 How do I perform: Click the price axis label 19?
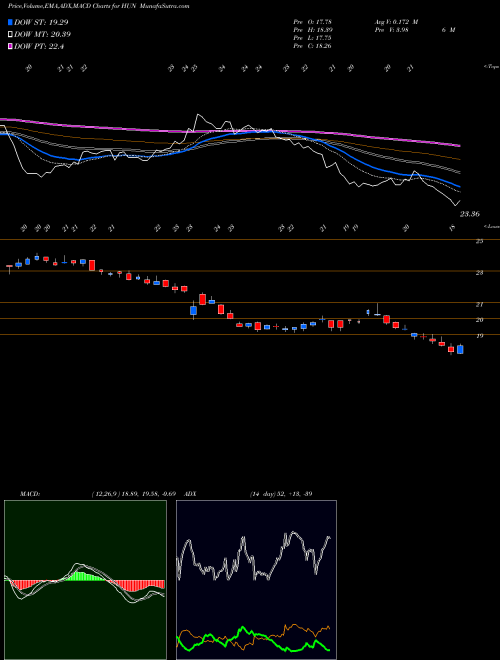click(479, 336)
